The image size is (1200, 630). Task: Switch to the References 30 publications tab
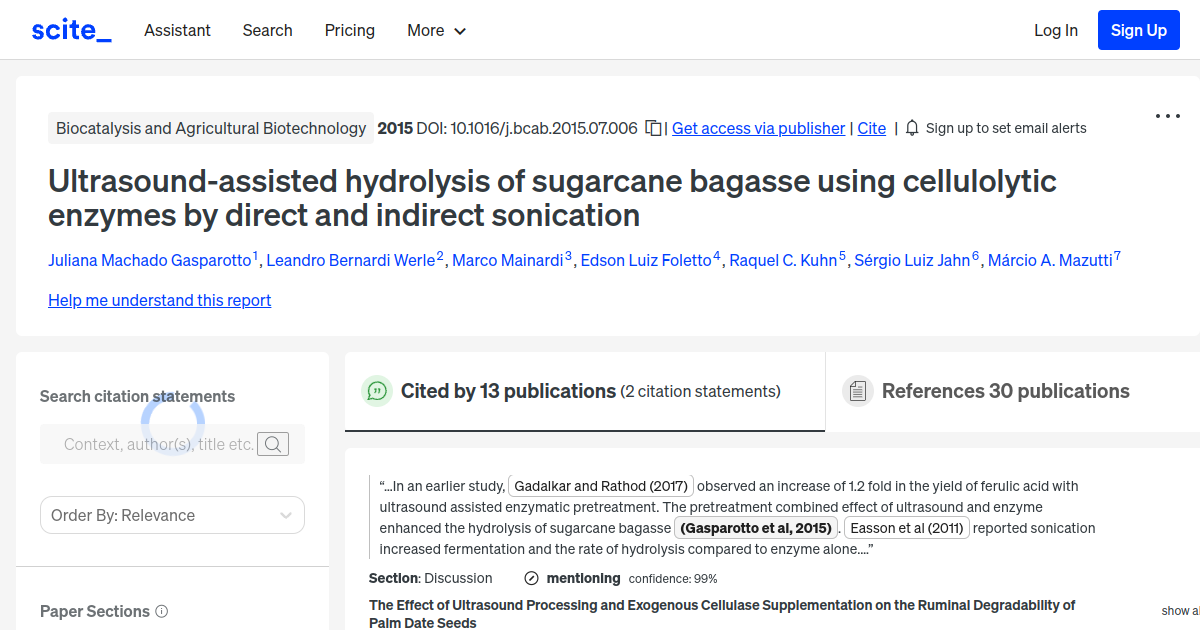pos(1005,391)
